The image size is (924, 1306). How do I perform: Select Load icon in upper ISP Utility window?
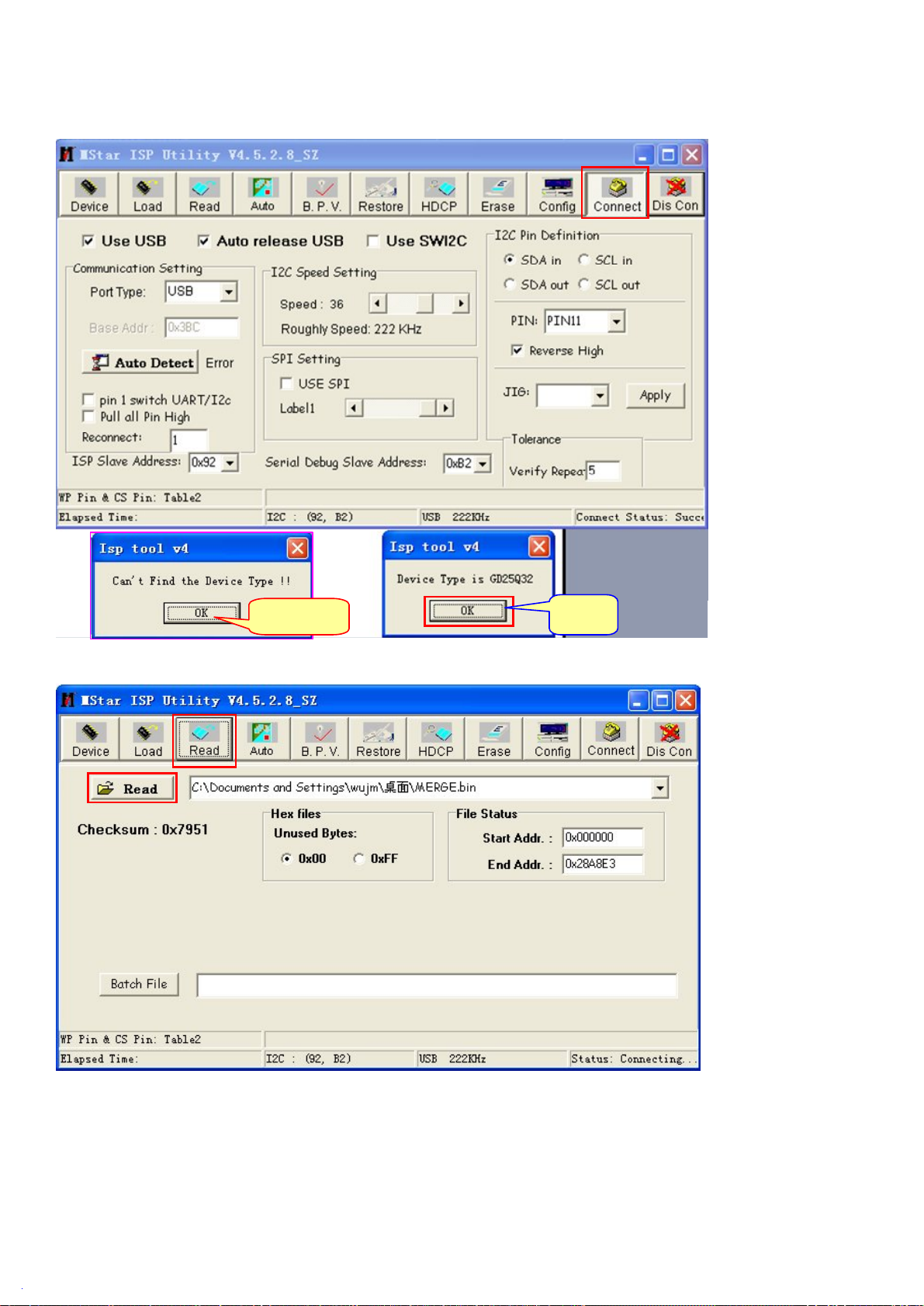click(147, 194)
